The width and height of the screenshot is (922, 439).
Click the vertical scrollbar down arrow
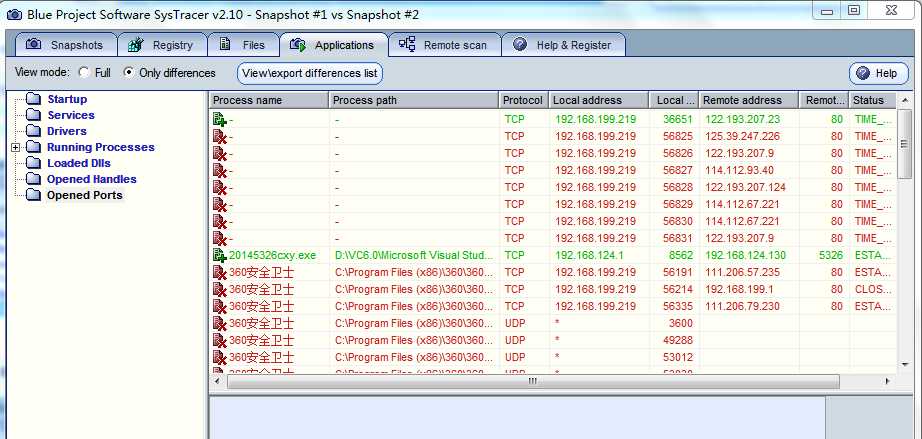tap(906, 365)
